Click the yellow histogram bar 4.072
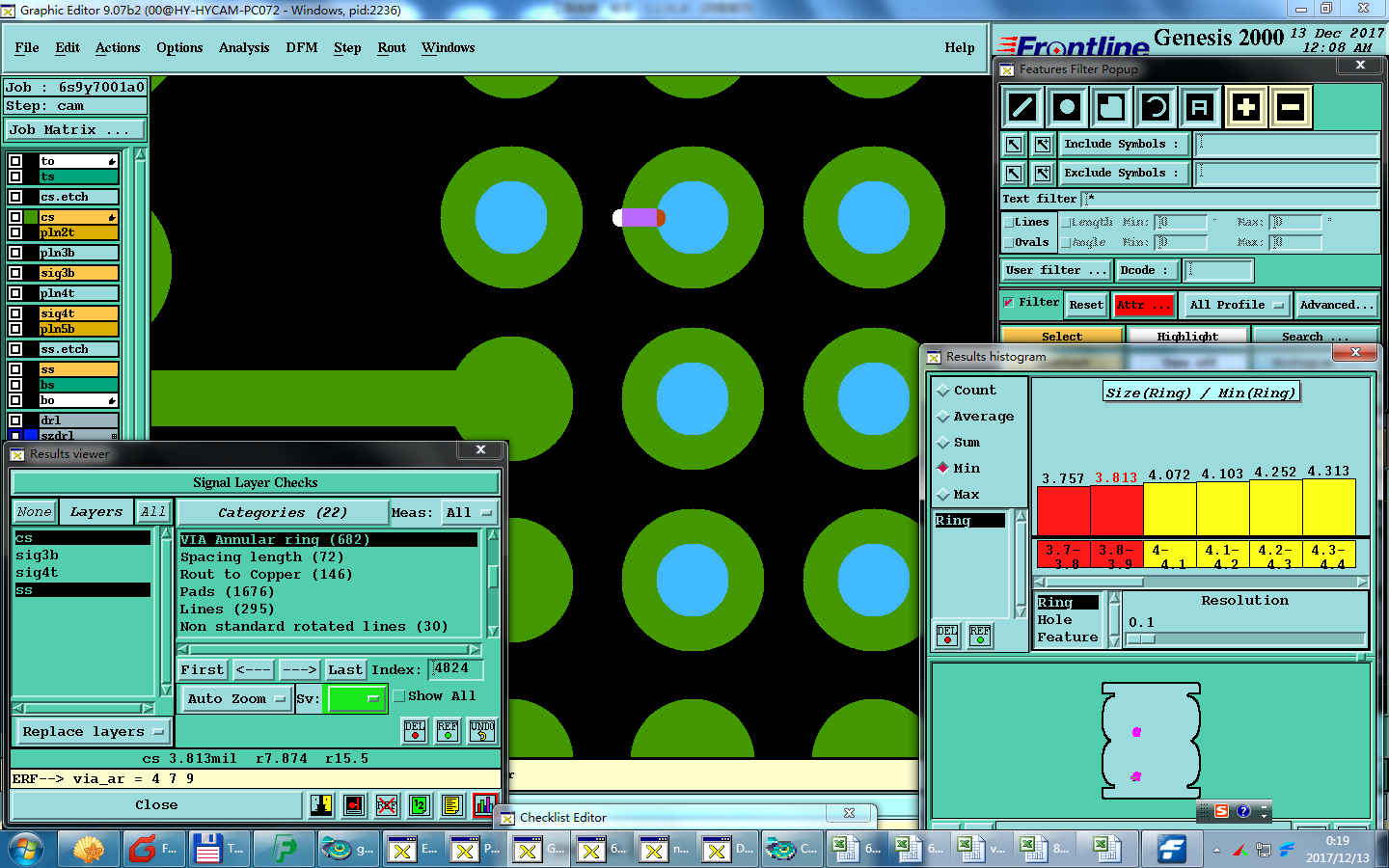The image size is (1389, 868). pos(1169,509)
